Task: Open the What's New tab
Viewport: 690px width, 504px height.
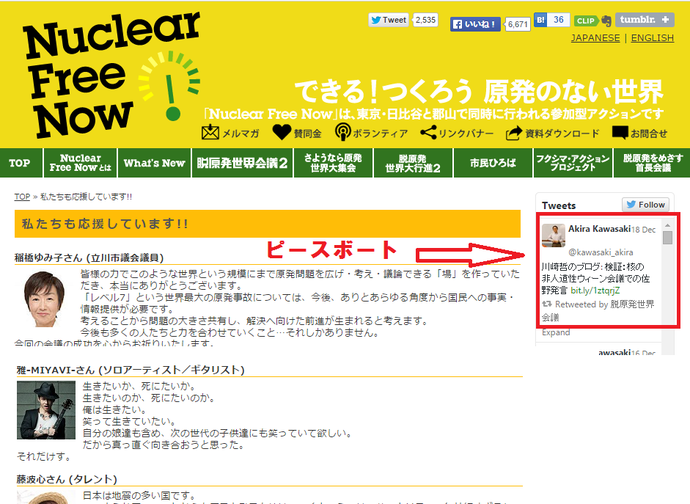Action: [x=154, y=163]
